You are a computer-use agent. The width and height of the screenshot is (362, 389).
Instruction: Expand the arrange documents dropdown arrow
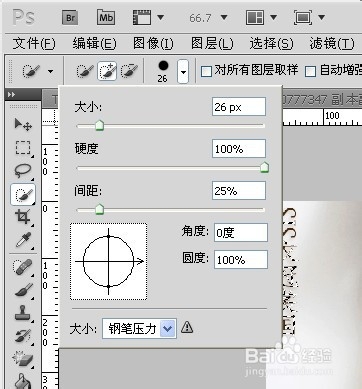(x=273, y=17)
